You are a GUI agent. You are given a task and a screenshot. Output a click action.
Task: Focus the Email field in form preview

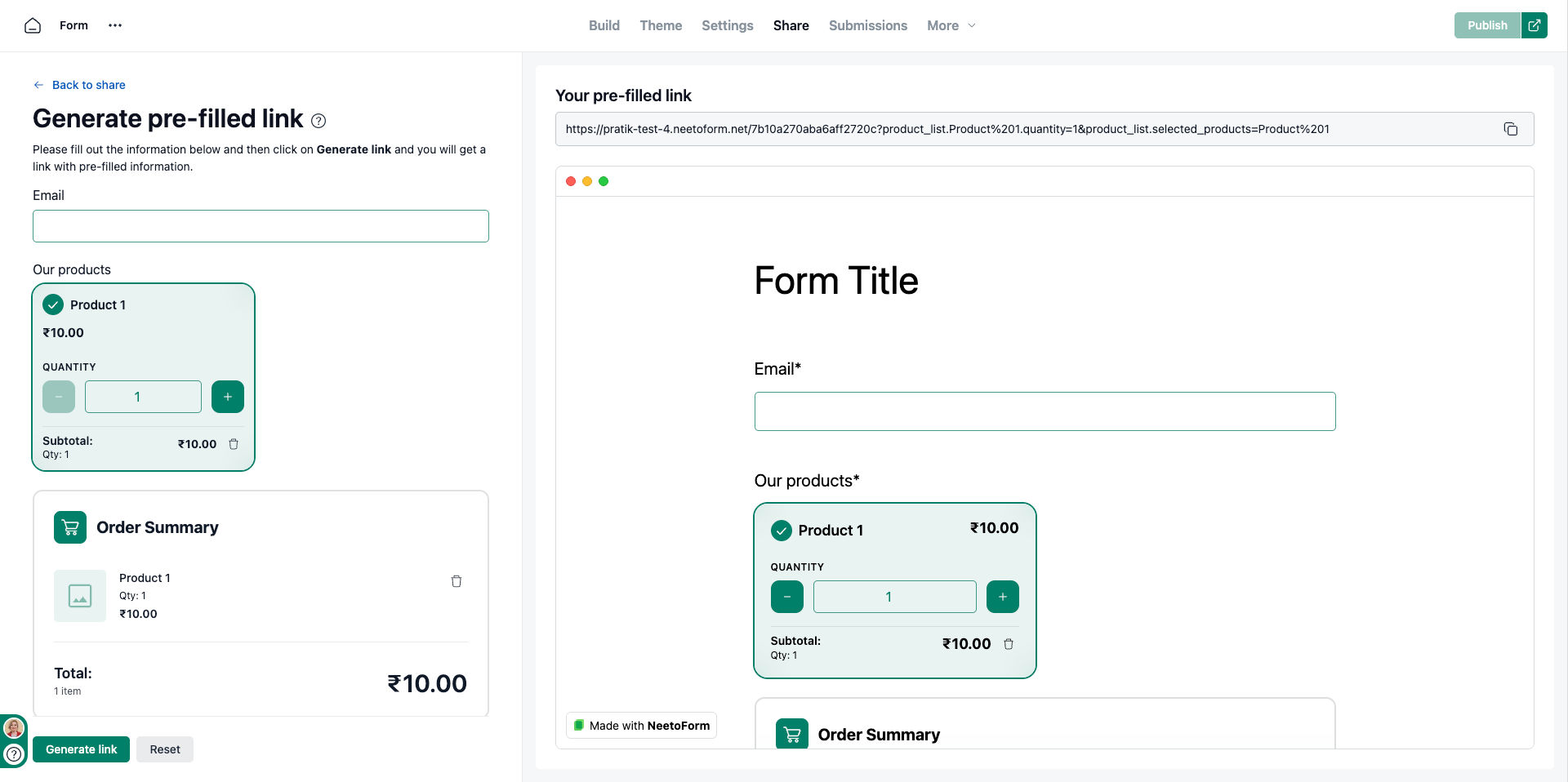[x=1045, y=411]
